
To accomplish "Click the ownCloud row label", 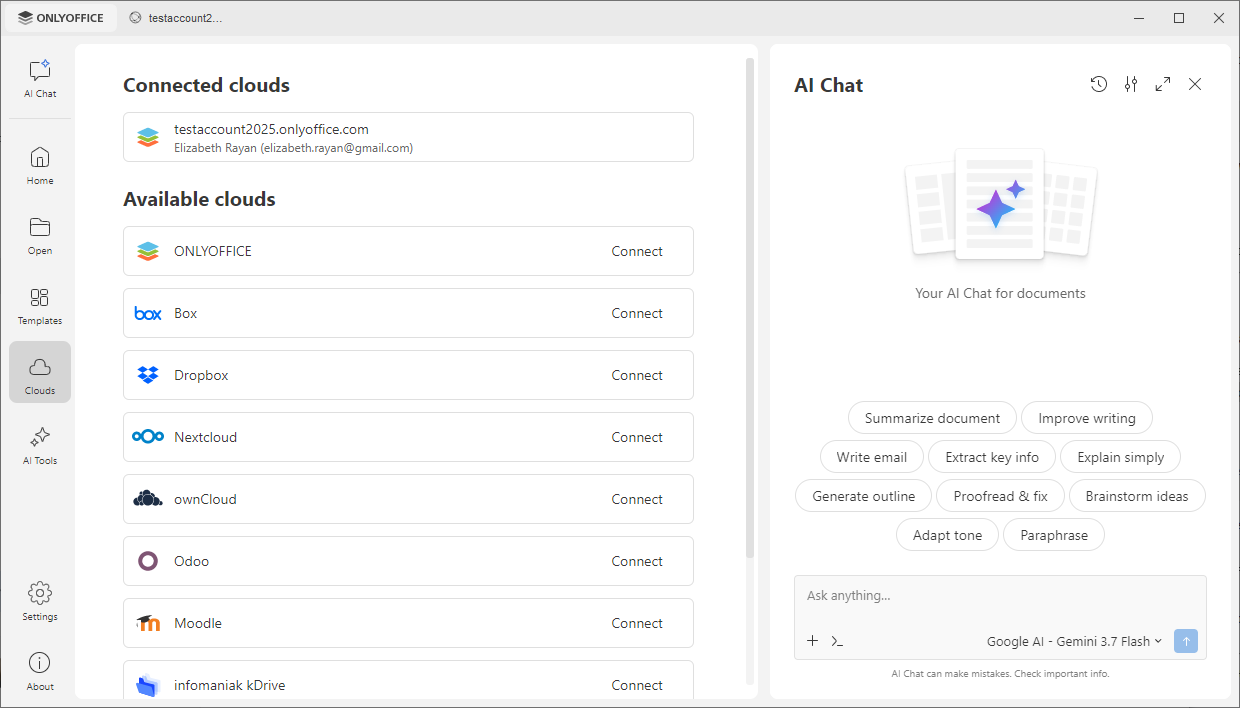I will pos(205,499).
